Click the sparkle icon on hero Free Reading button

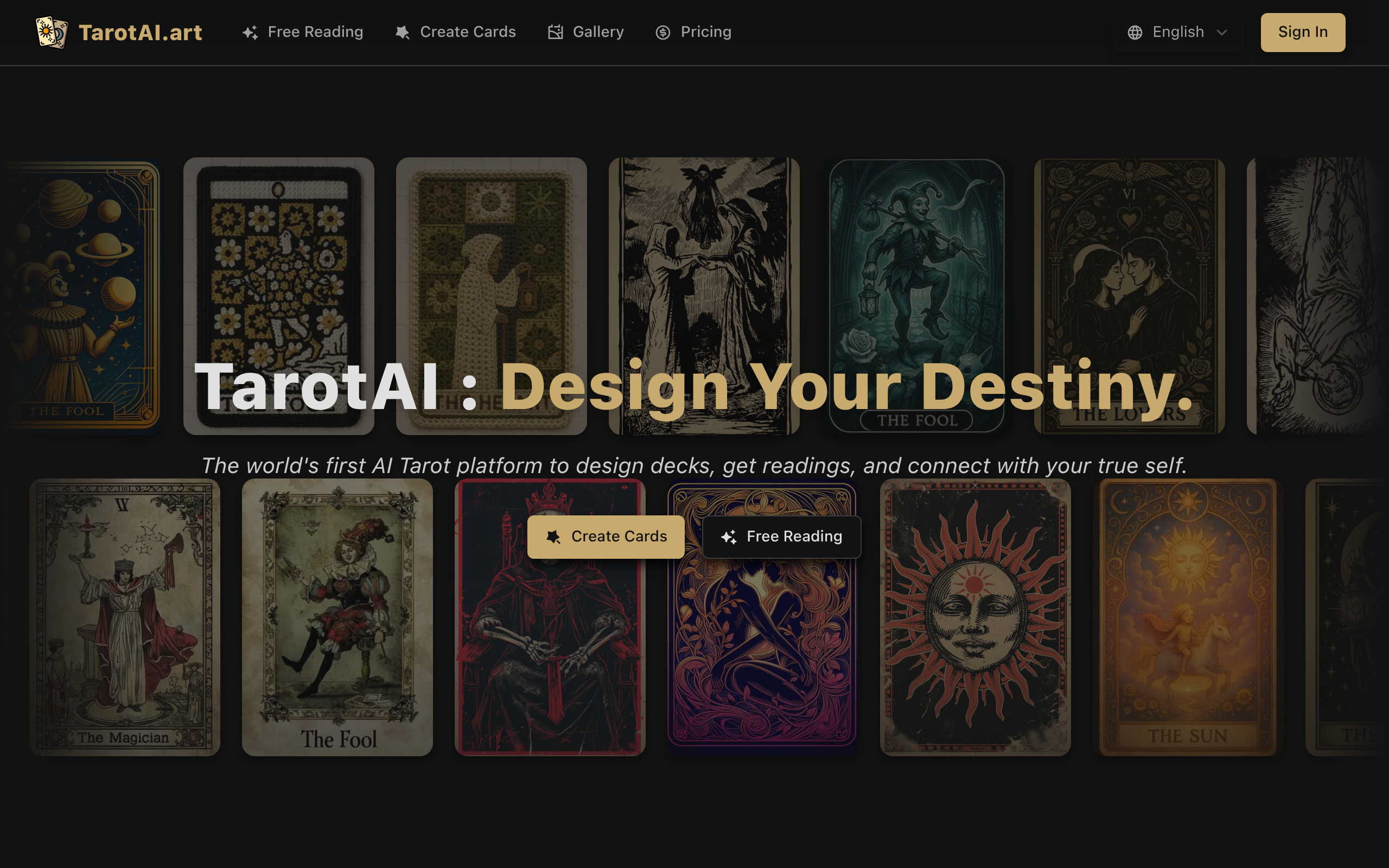pos(729,537)
